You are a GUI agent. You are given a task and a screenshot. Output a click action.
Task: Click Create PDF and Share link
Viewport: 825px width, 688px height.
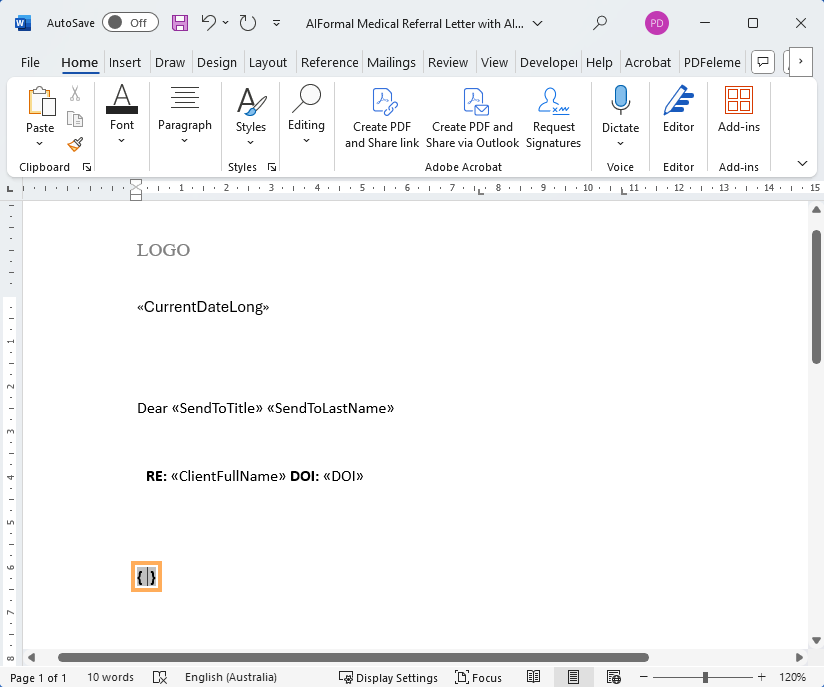coord(382,118)
